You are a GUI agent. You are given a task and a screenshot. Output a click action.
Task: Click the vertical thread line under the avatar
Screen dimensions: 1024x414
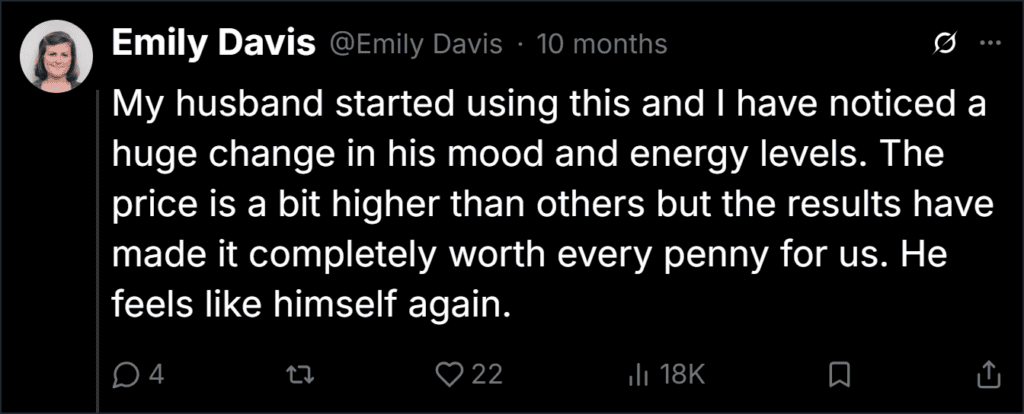click(x=98, y=252)
